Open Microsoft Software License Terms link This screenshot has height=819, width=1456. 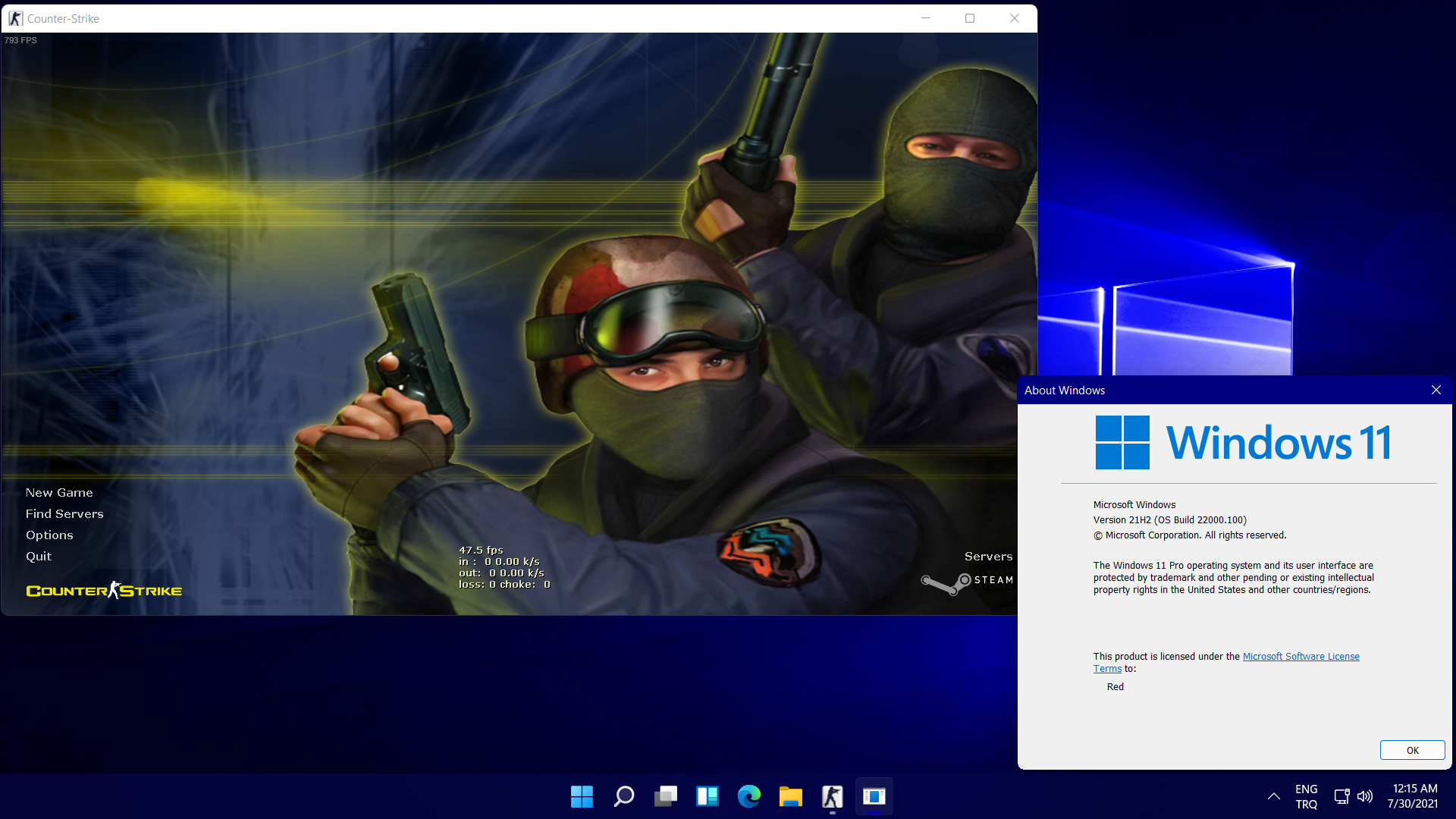pos(1301,657)
